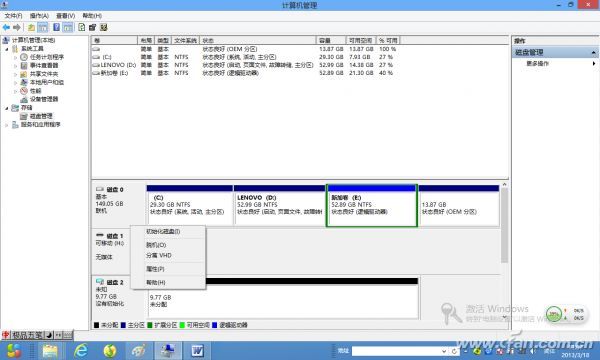Click 更多操作 in the actions pane

pyautogui.click(x=538, y=64)
